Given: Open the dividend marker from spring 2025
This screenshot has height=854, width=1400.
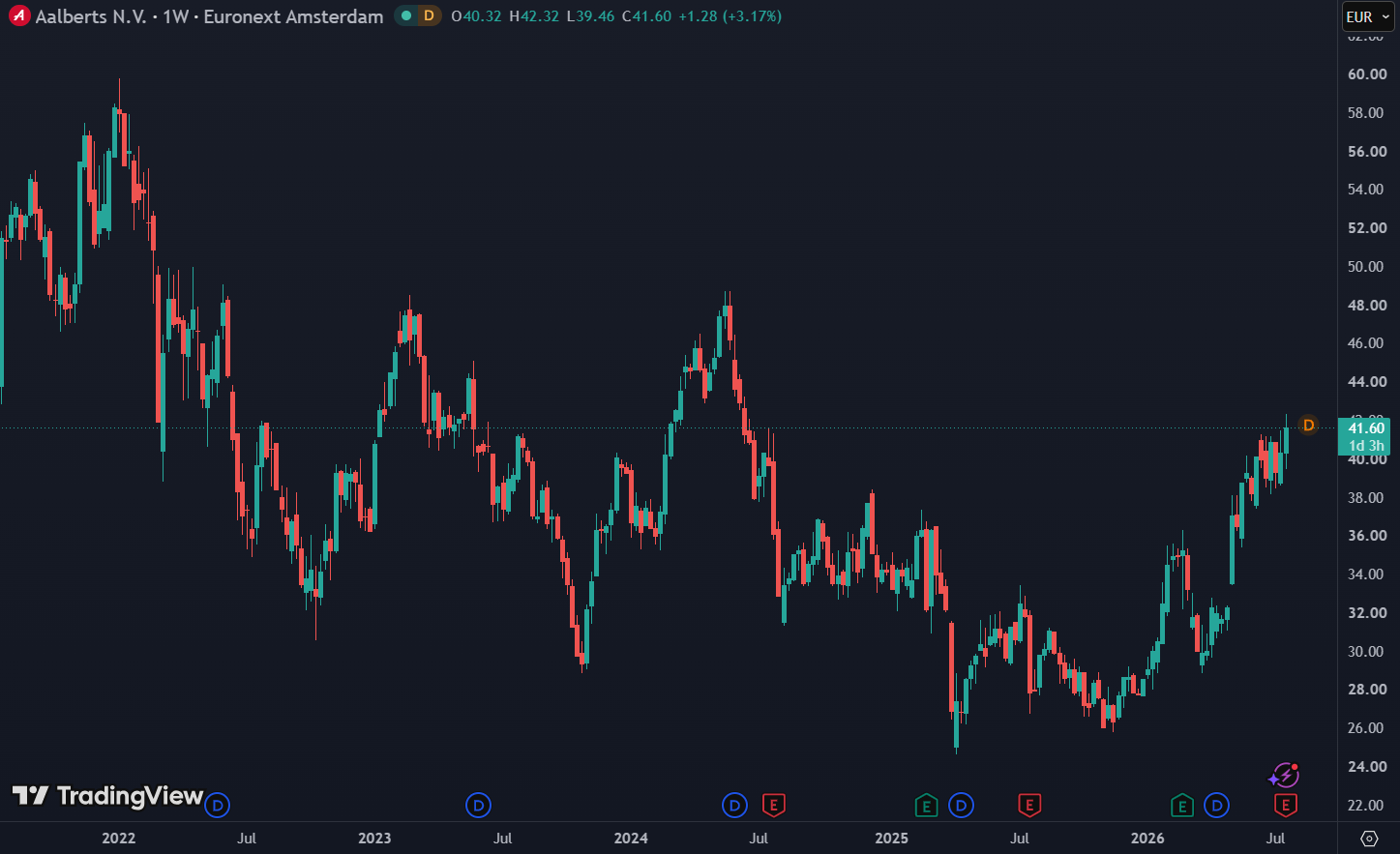Looking at the screenshot, I should pyautogui.click(x=961, y=805).
